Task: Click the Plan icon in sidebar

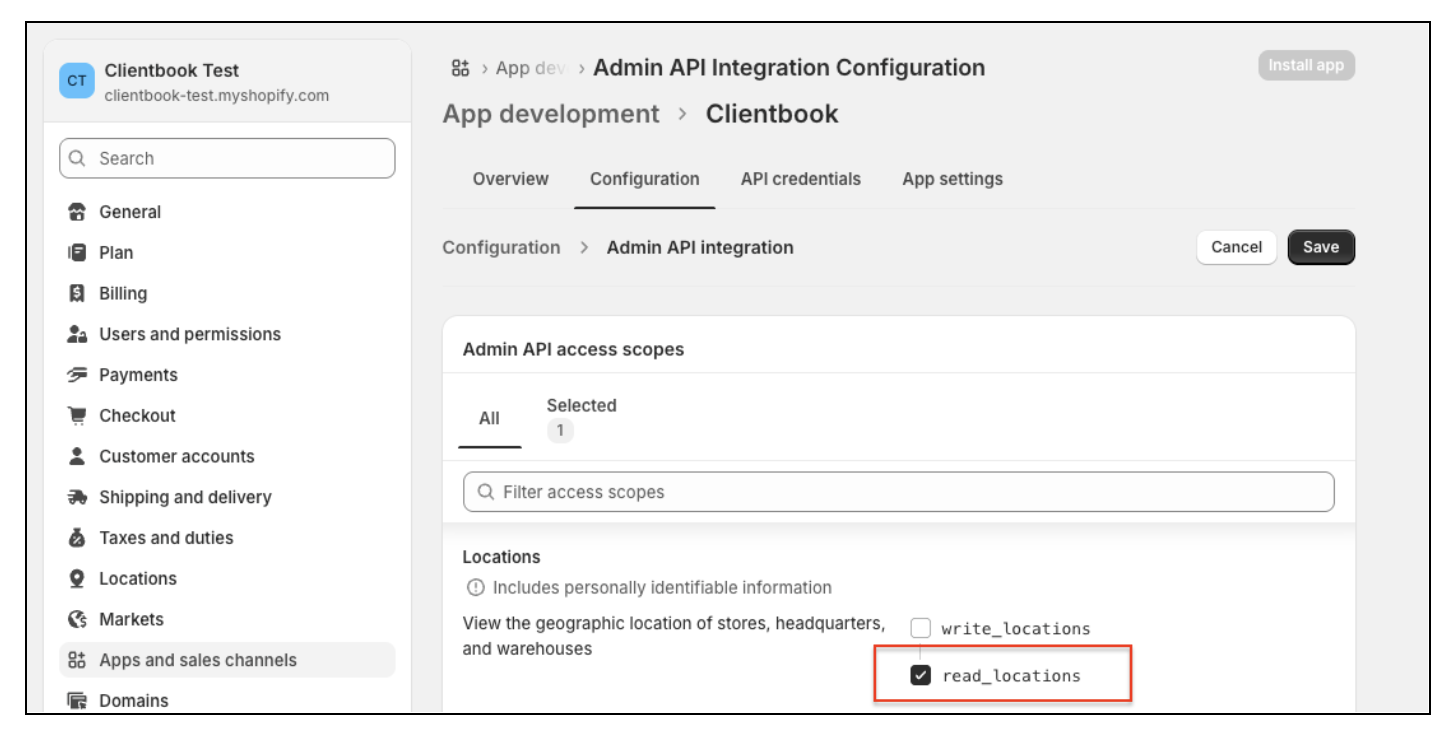Action: coord(77,253)
